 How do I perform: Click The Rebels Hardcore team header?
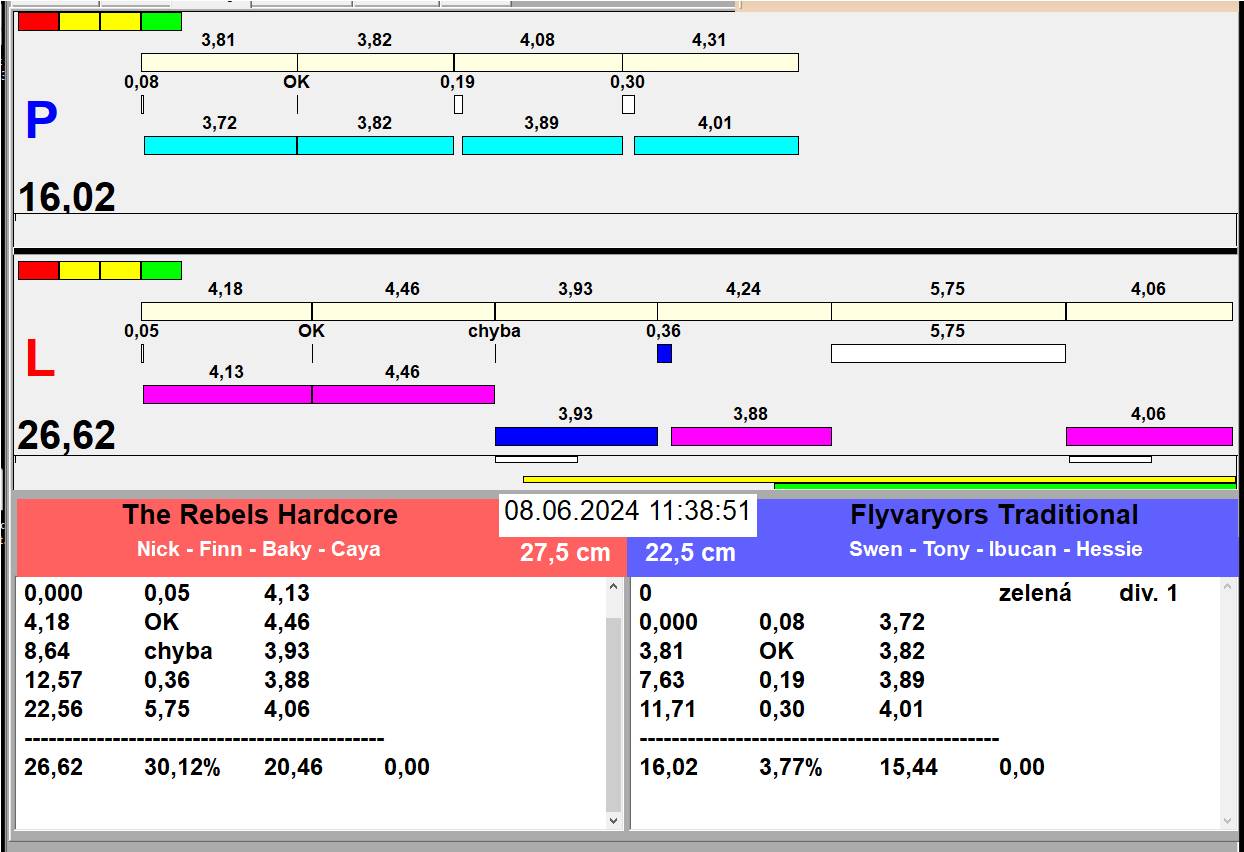click(260, 515)
